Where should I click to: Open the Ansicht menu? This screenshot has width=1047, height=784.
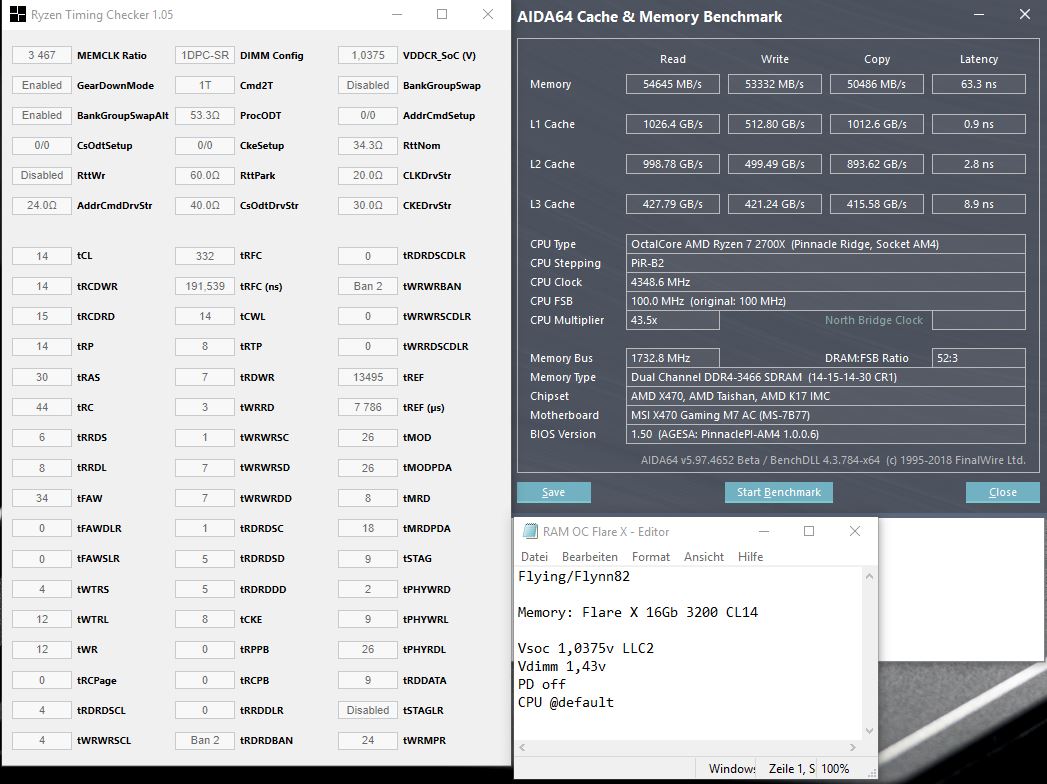tap(704, 557)
